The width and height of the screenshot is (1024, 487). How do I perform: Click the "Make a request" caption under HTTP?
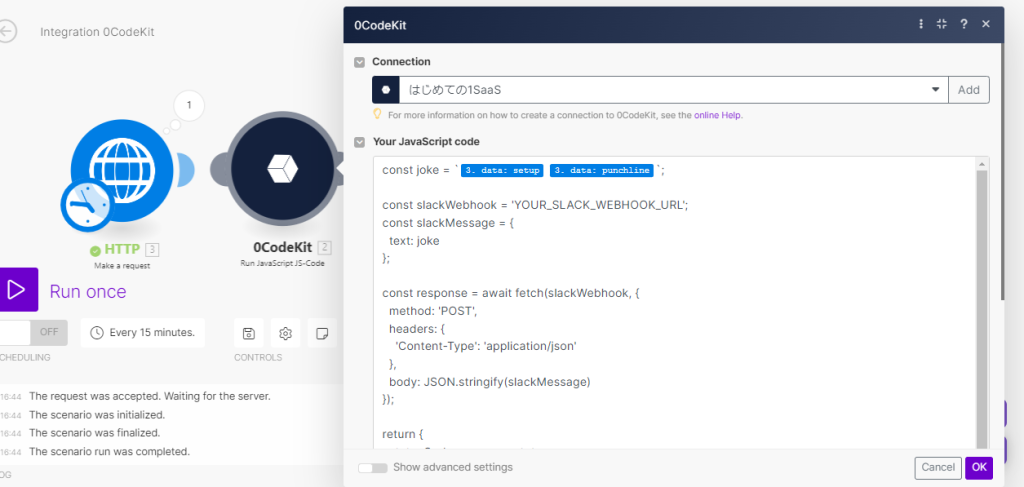(120, 266)
